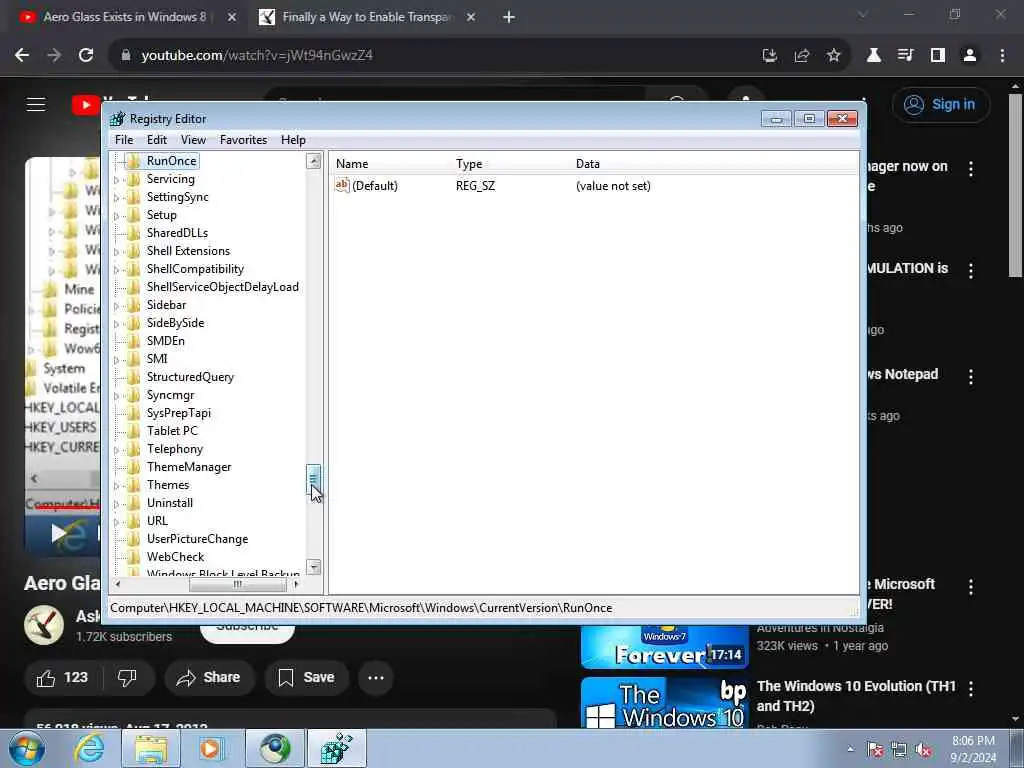Click the tree pane vertical scrollbar thumb

coord(313,479)
